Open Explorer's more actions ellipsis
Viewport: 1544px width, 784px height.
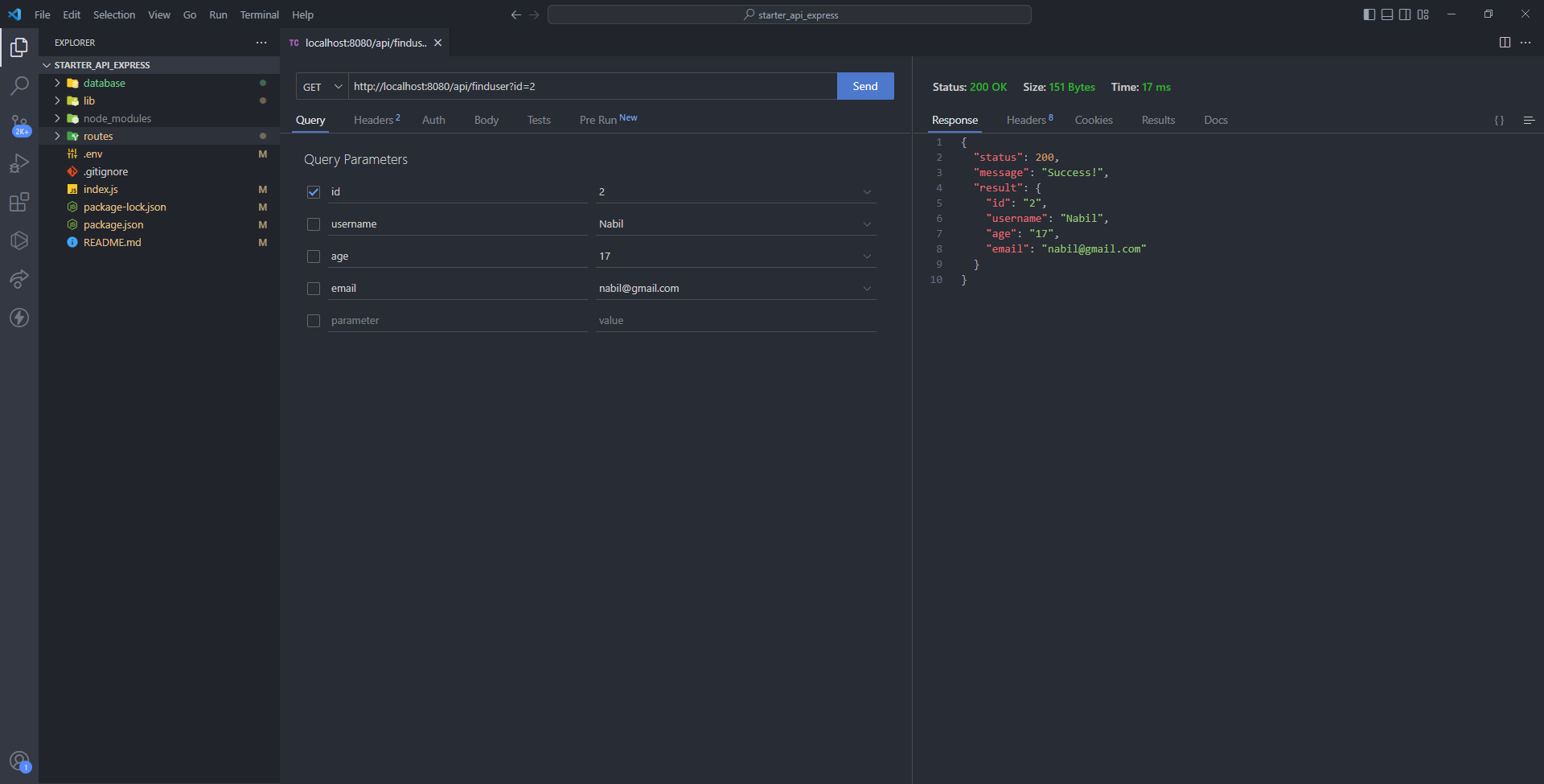[261, 43]
